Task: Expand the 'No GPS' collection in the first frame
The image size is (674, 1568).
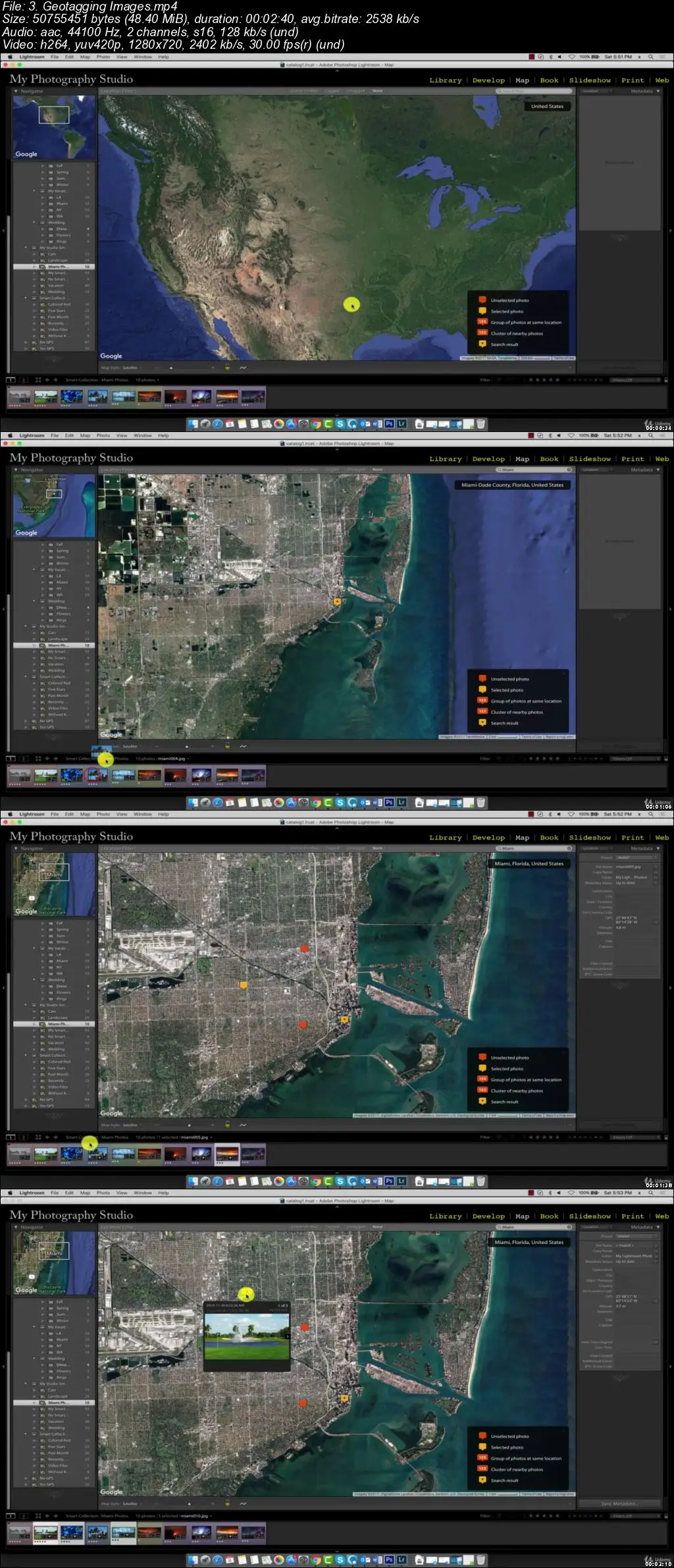Action: click(x=26, y=342)
